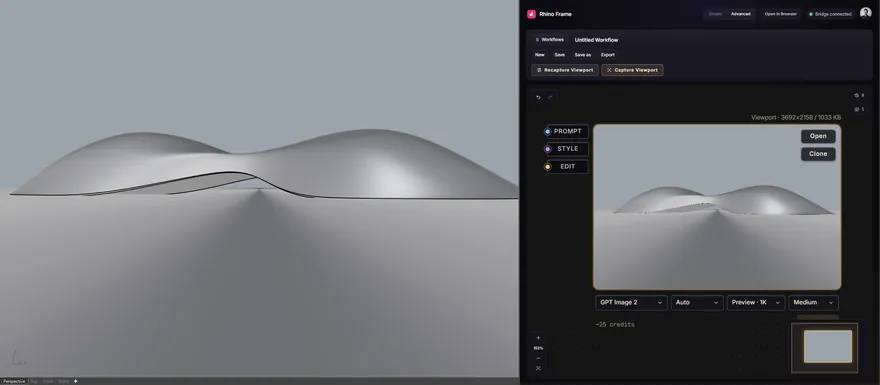The image size is (880, 385).
Task: Click the zoom percentage value
Action: [538, 349]
